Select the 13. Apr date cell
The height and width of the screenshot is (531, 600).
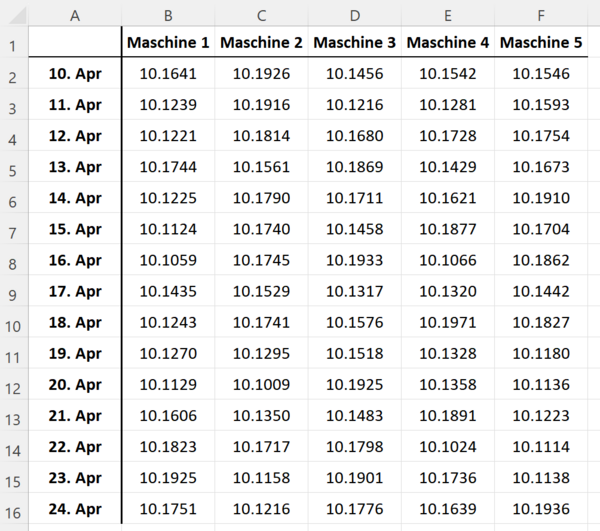click(x=75, y=166)
